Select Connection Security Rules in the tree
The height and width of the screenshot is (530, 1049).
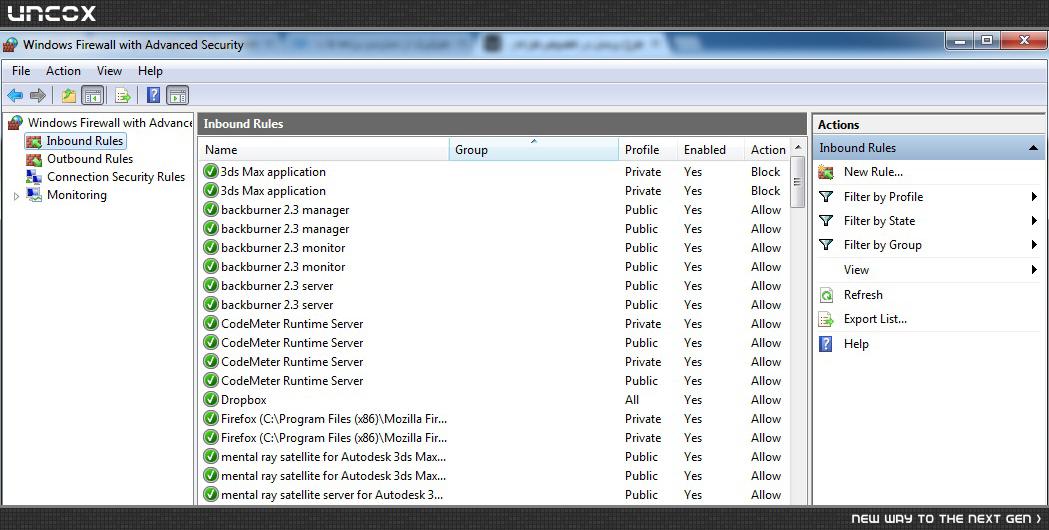(x=116, y=177)
